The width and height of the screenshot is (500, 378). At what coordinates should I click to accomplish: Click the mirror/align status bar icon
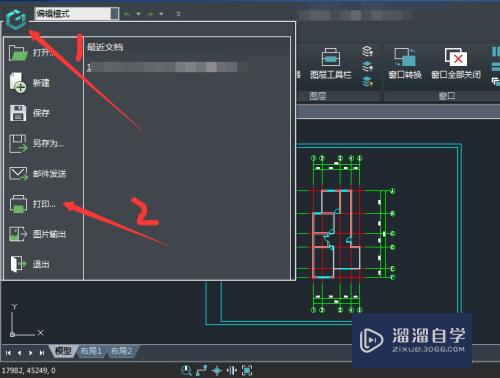coord(232,370)
